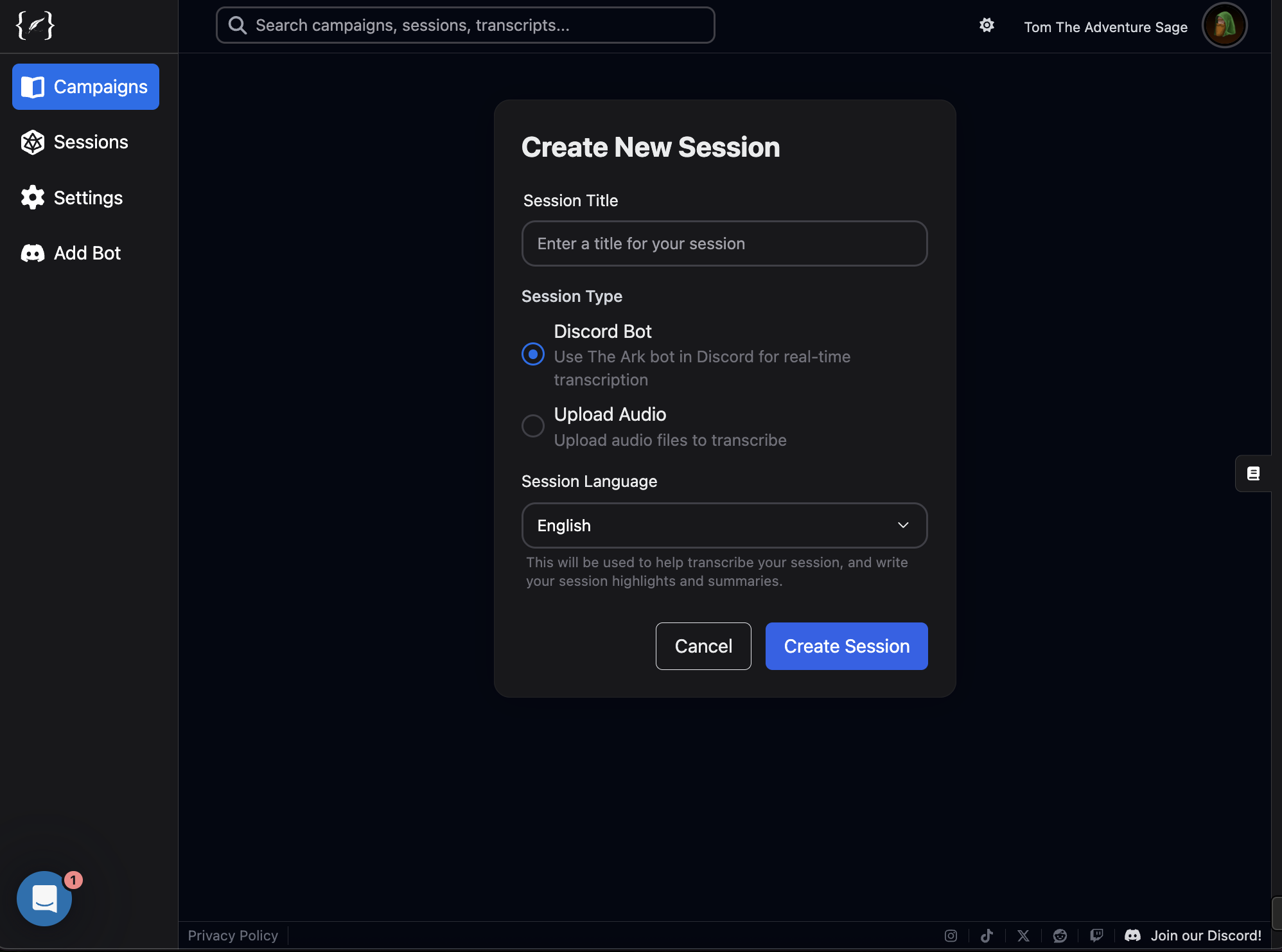This screenshot has height=952, width=1282.
Task: Expand the Session Language English dropdown
Action: [x=724, y=525]
